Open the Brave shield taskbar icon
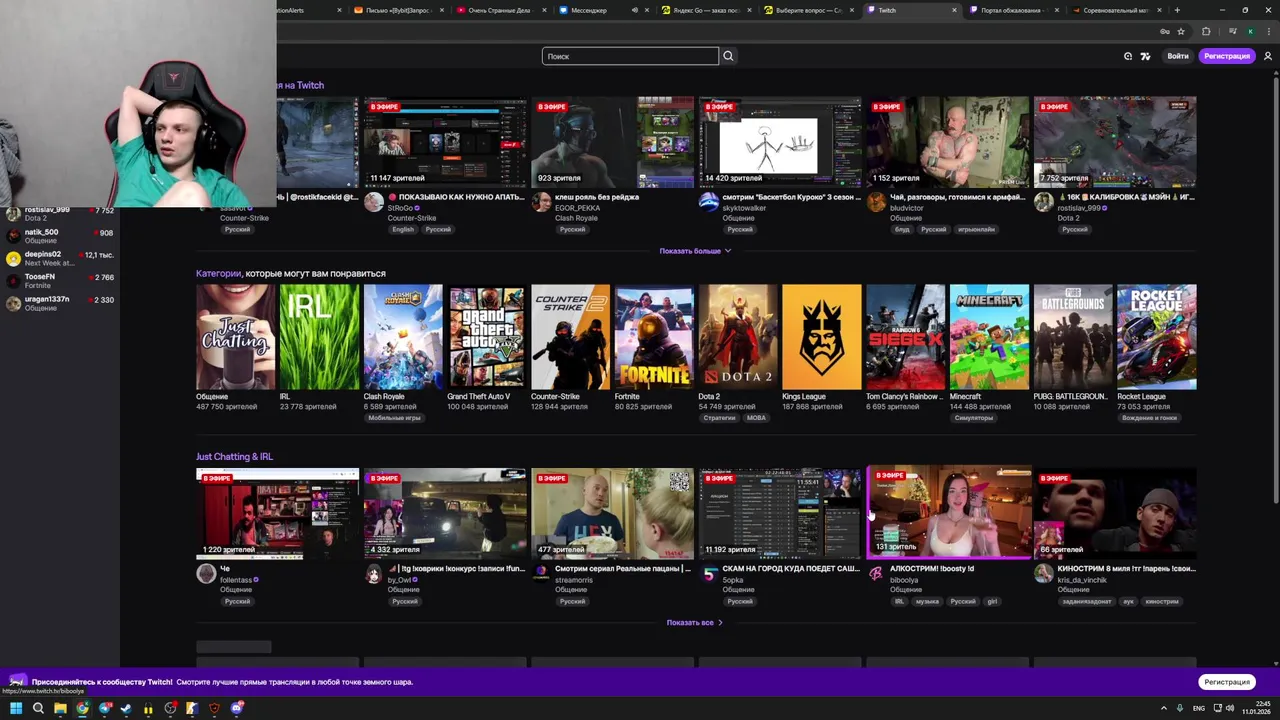Screen dimensions: 1280x720 [x=214, y=708]
